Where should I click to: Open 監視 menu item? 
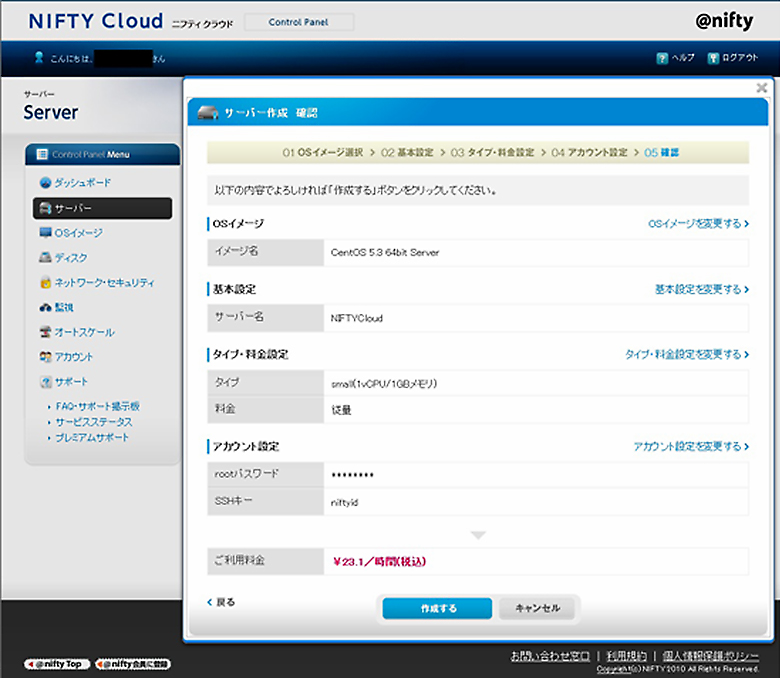coord(64,307)
